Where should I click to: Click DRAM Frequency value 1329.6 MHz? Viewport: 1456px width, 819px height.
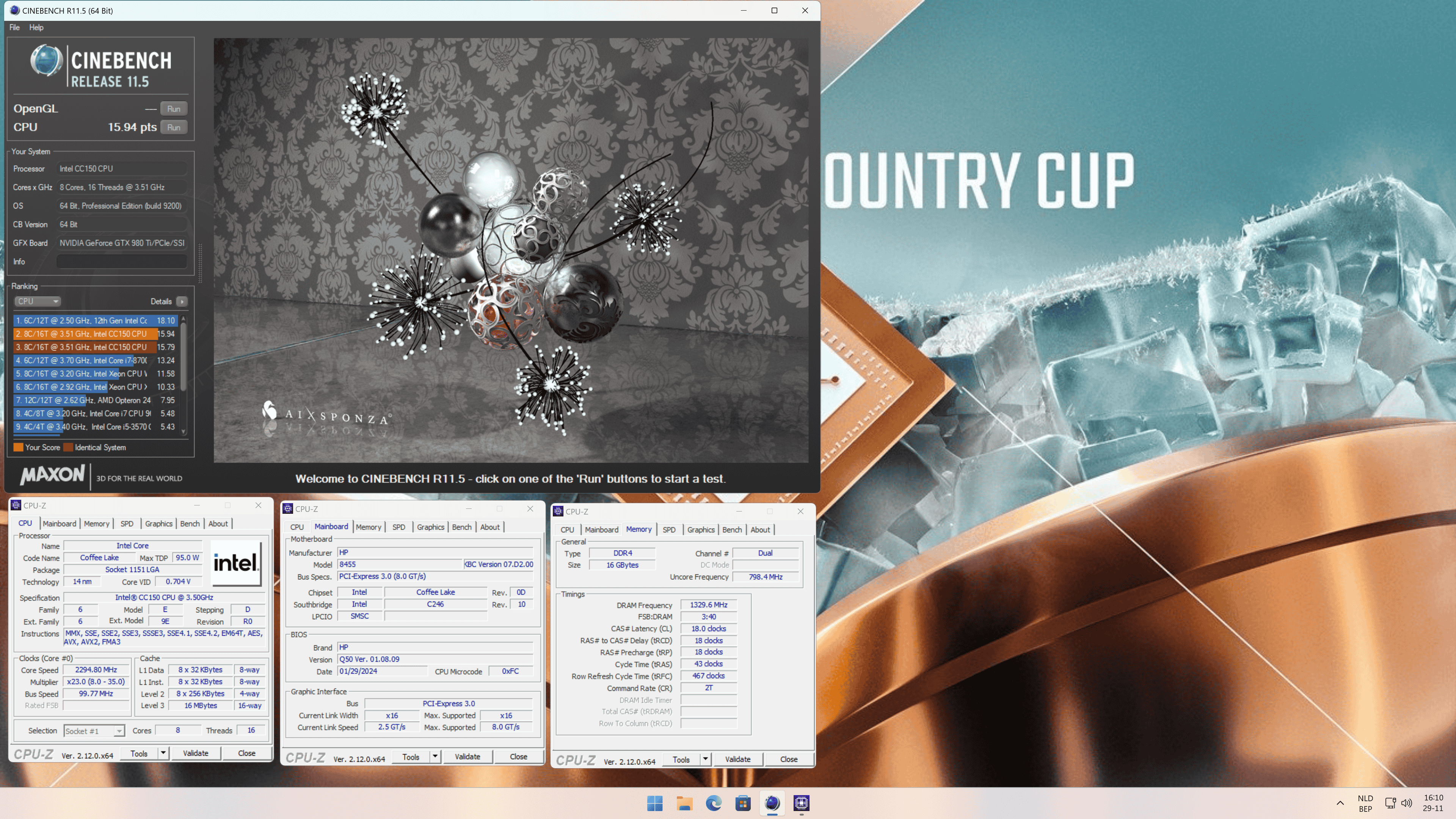click(x=709, y=605)
